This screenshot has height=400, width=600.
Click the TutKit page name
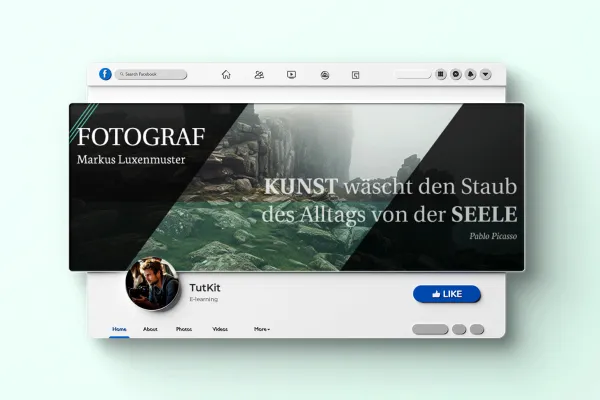[x=205, y=288]
